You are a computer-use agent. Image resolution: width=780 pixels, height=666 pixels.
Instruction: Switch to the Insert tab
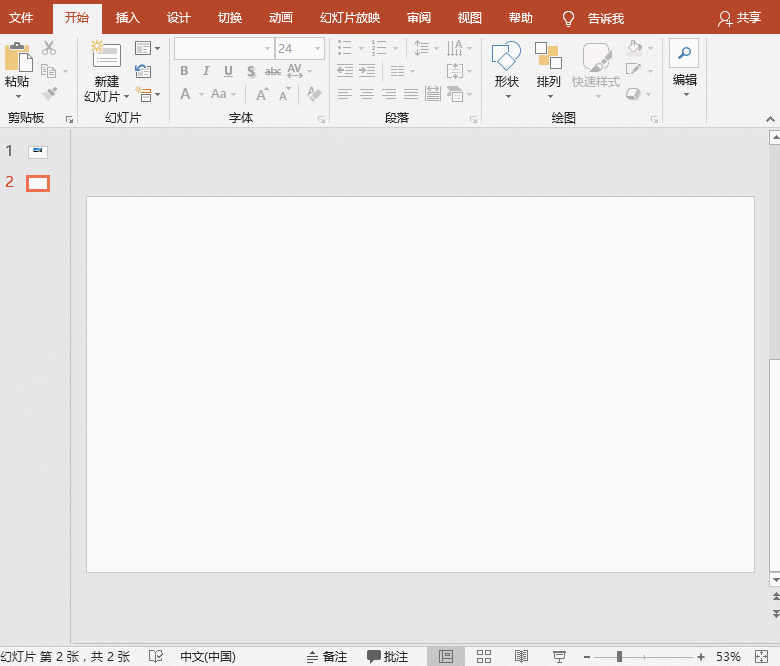pos(127,18)
